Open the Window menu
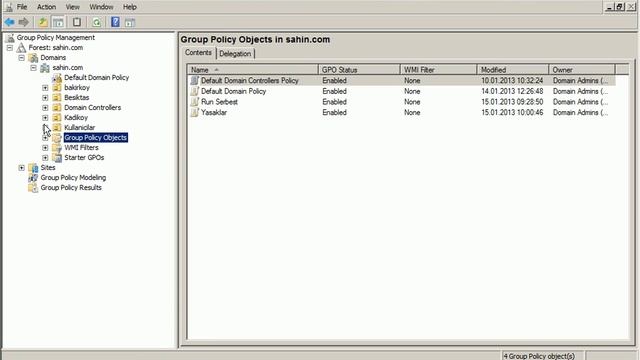The width and height of the screenshot is (640, 360). pos(101,7)
